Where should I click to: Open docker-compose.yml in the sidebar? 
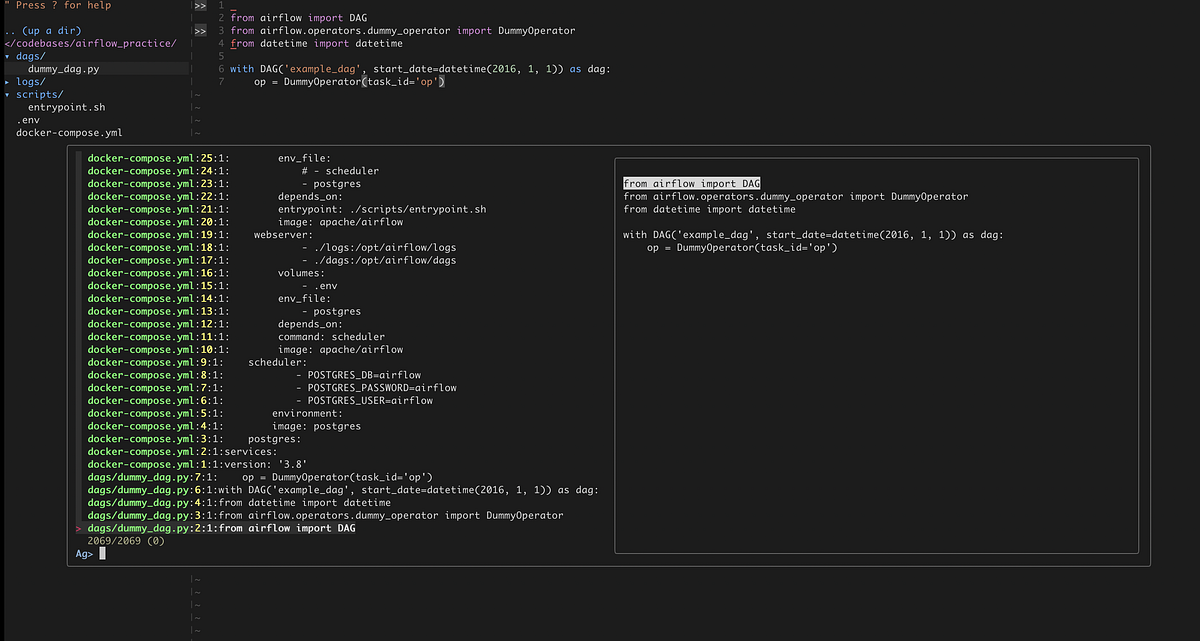point(63,132)
